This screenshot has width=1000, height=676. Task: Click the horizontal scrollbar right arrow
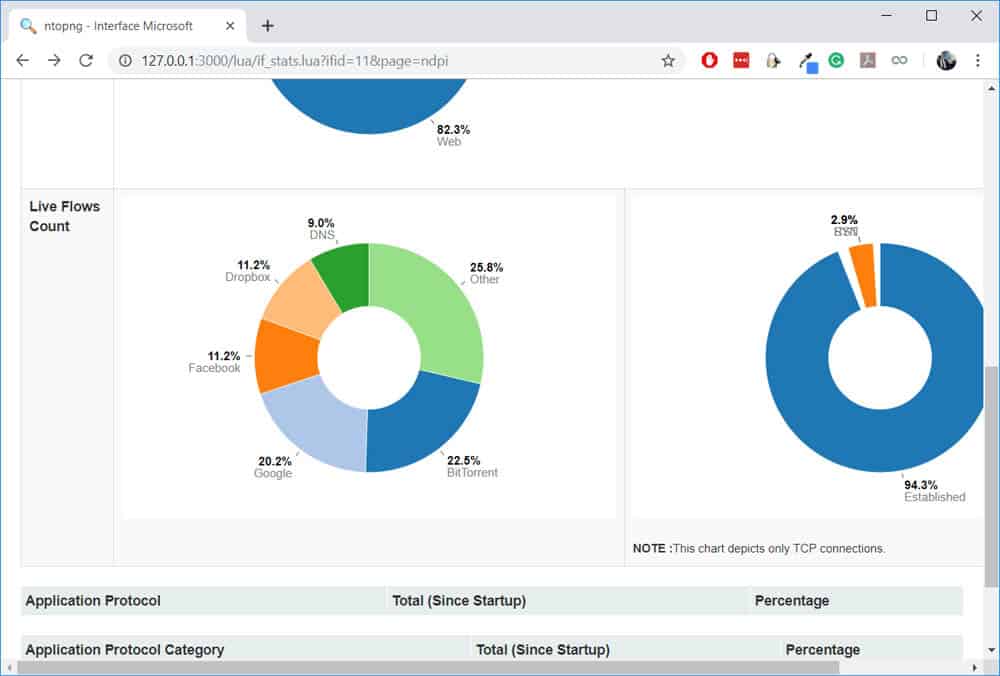(x=974, y=667)
